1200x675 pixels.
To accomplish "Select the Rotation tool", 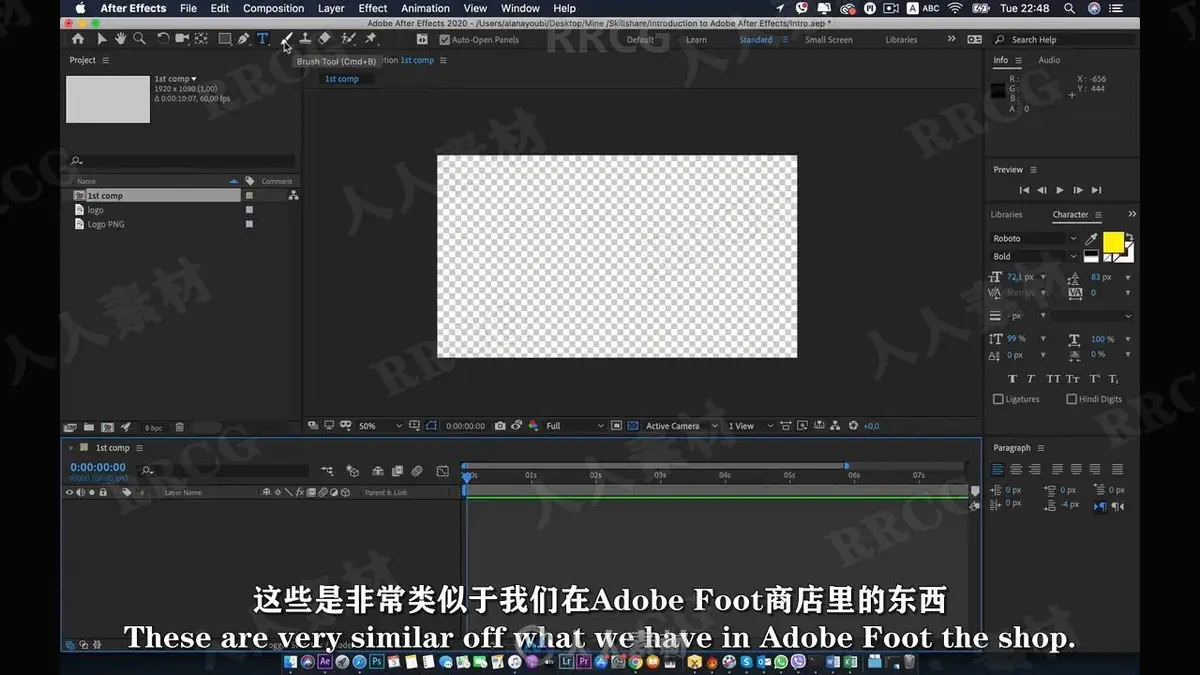I will pyautogui.click(x=163, y=39).
